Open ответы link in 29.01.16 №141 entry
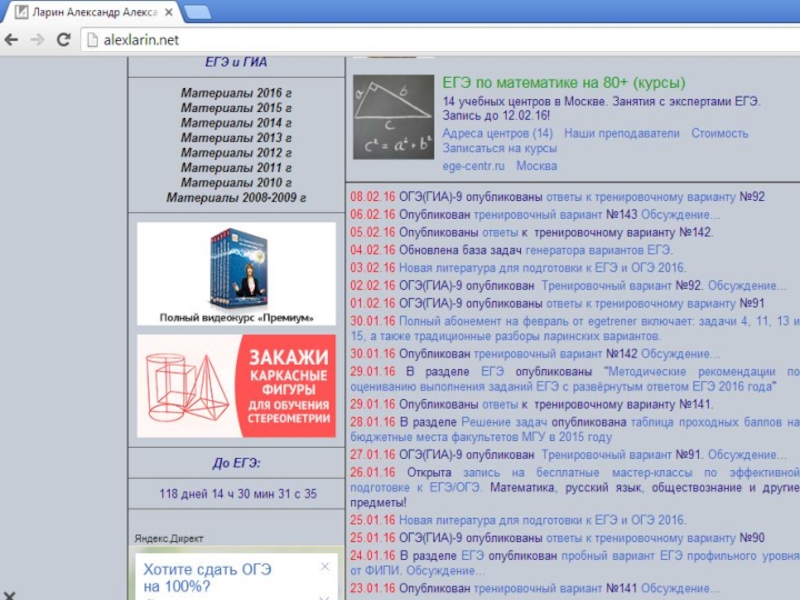Screen dimensions: 800x600 [500, 405]
